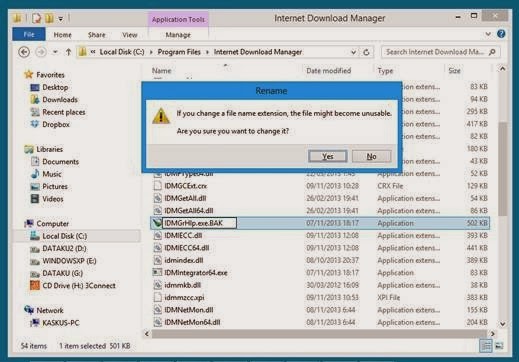
Task: Open the File ribbon tab
Action: (29, 35)
